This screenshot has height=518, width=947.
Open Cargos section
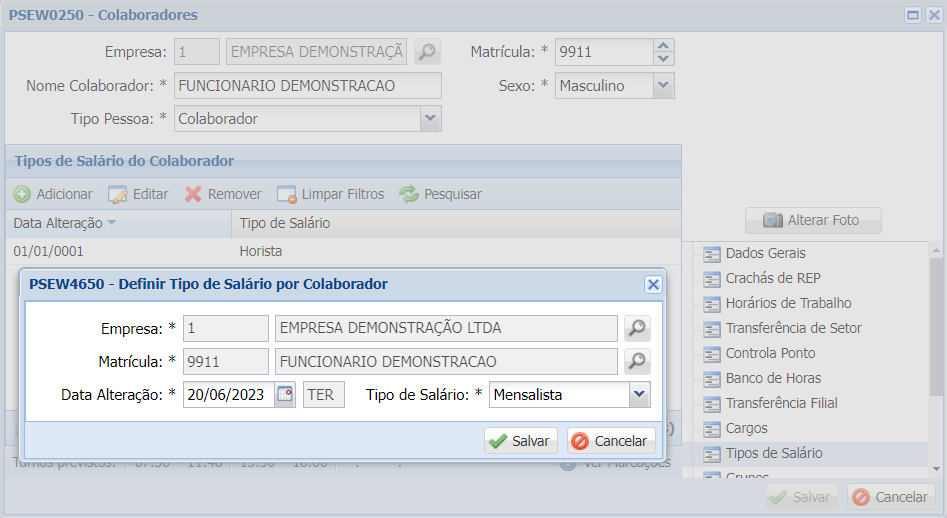click(x=746, y=429)
